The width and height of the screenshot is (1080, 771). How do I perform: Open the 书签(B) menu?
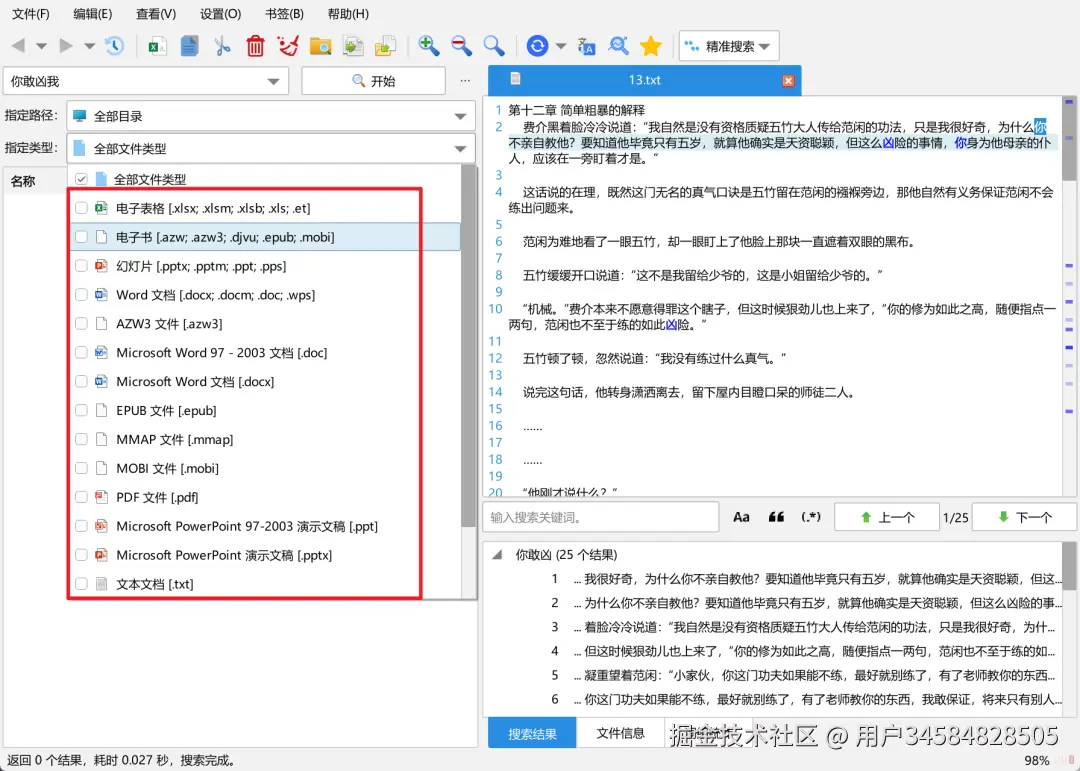click(x=284, y=14)
